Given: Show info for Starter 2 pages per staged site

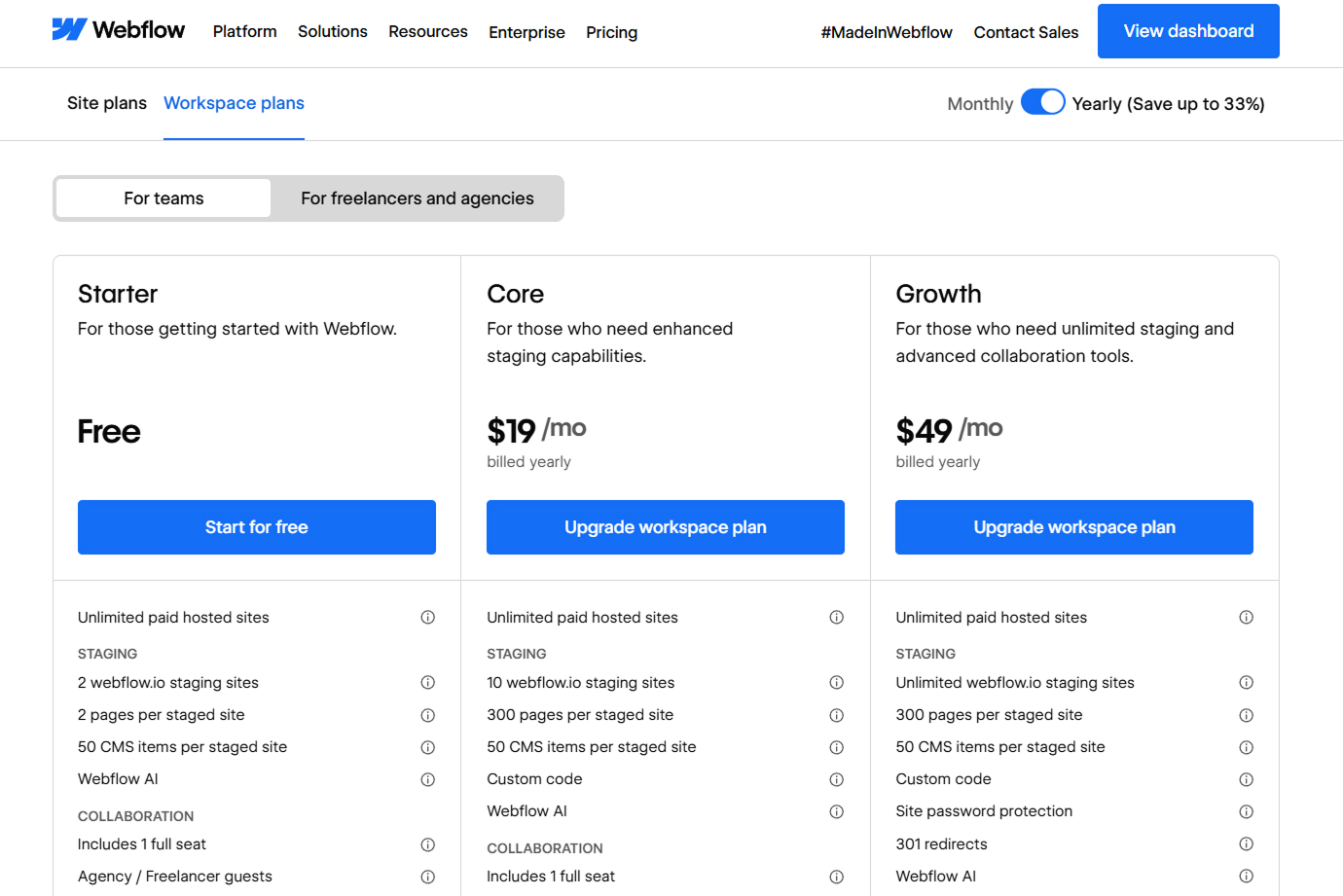Looking at the screenshot, I should point(427,715).
